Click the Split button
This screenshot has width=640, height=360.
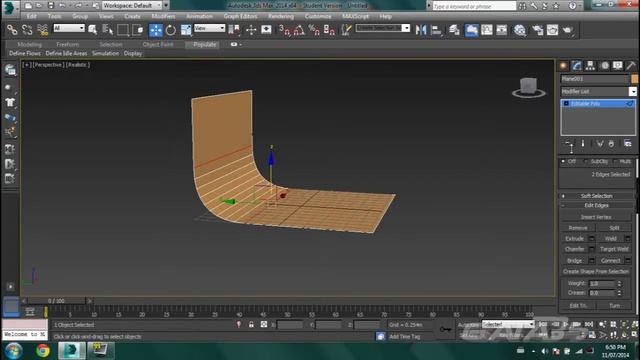(614, 228)
